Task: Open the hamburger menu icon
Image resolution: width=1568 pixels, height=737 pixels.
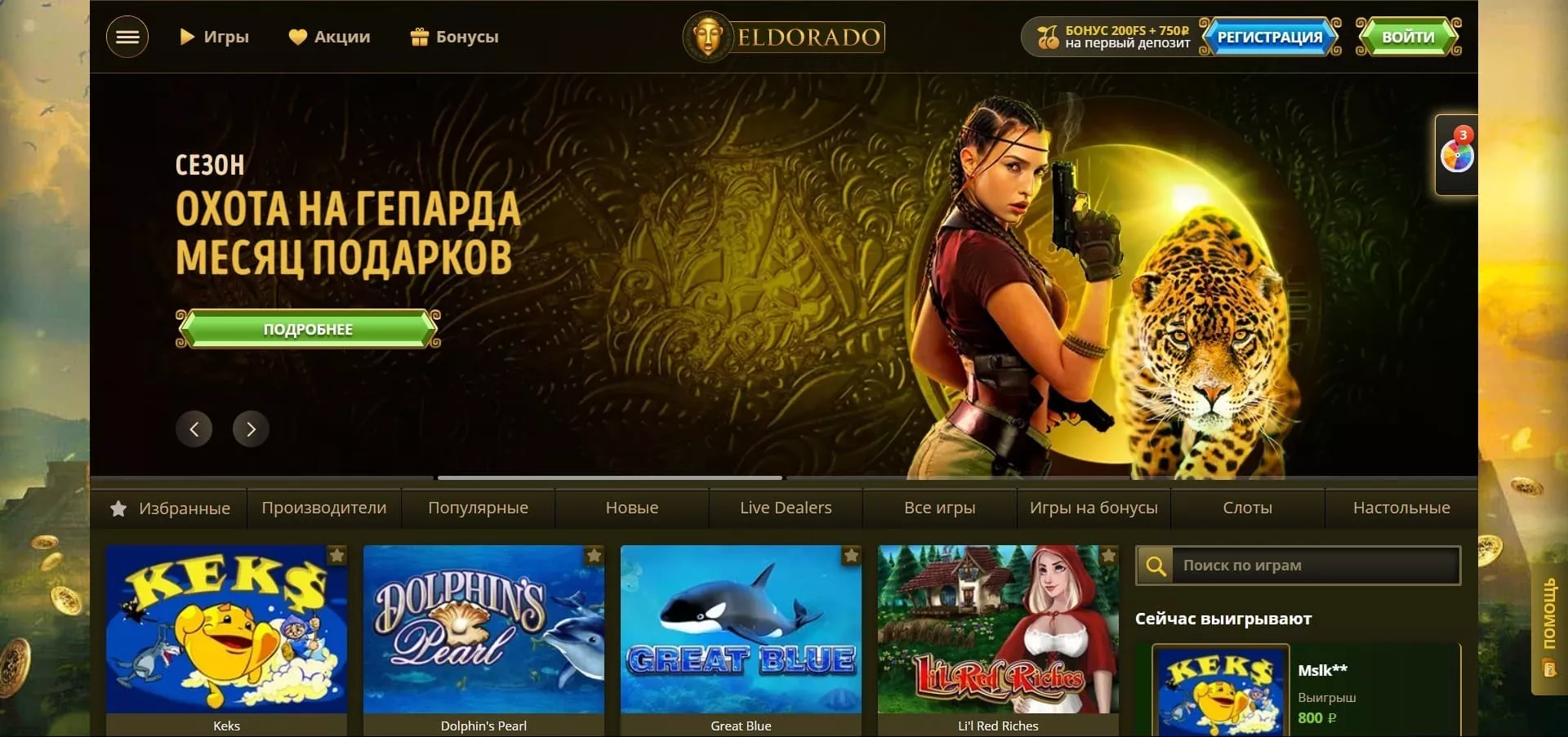Action: click(127, 37)
